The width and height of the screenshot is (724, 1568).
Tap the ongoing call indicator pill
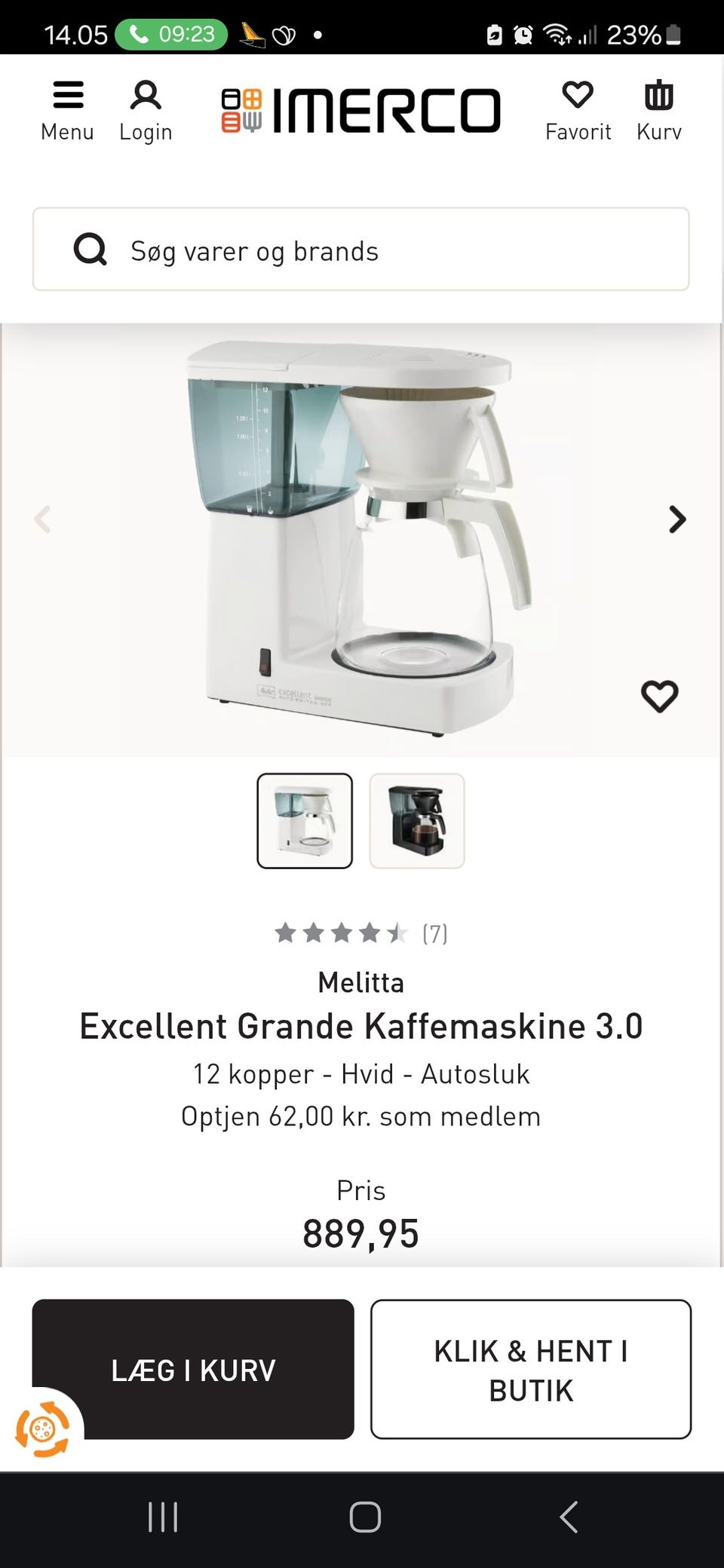171,34
